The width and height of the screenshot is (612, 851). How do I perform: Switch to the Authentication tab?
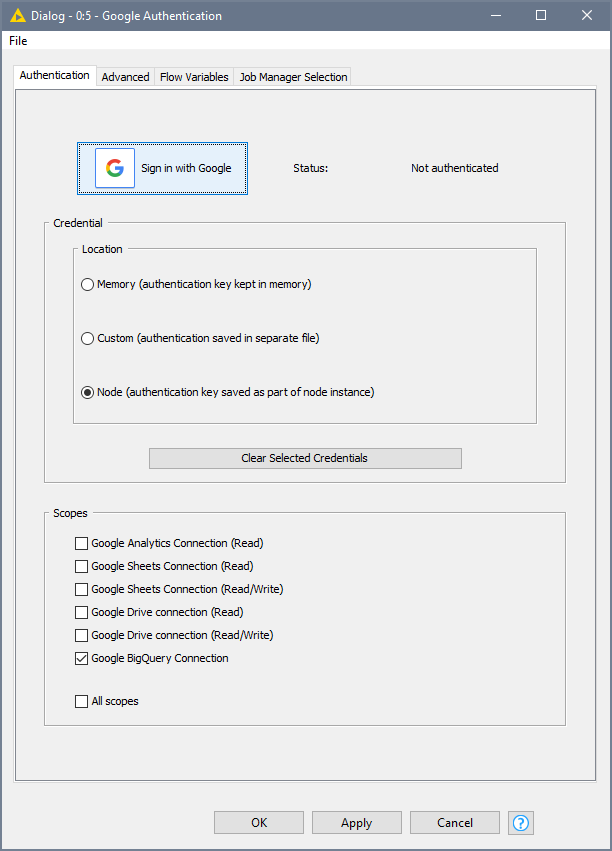pyautogui.click(x=54, y=75)
